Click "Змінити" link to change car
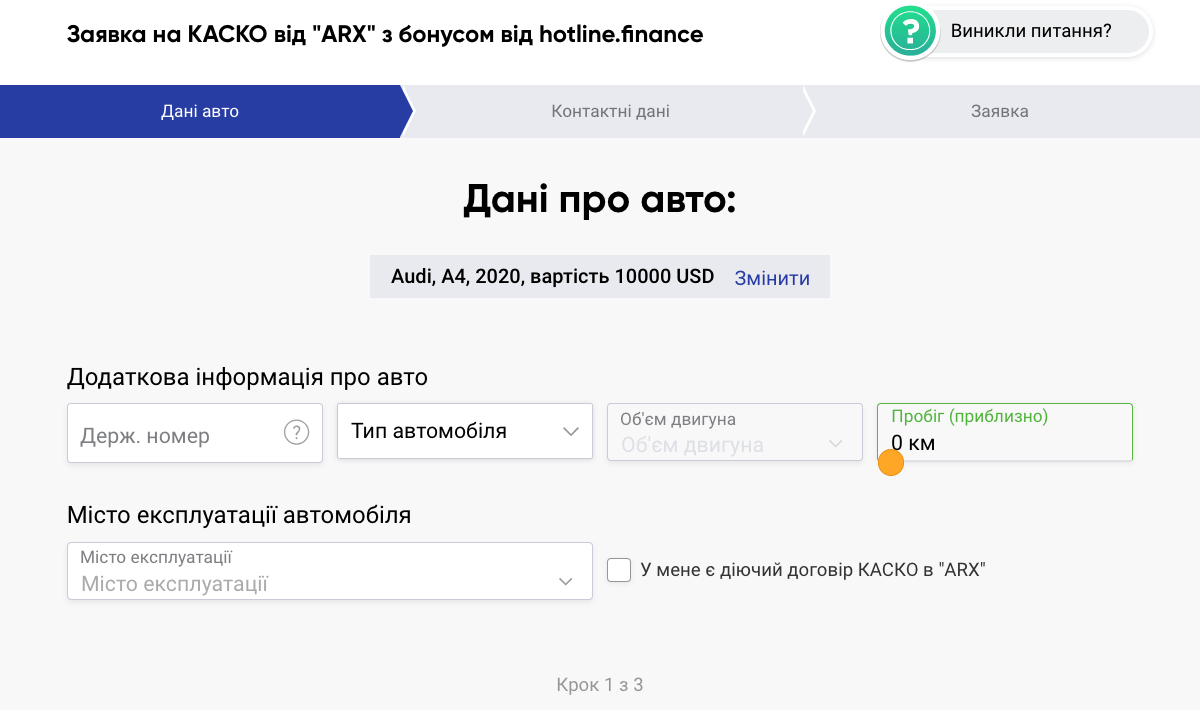1200x710 pixels. [x=772, y=278]
